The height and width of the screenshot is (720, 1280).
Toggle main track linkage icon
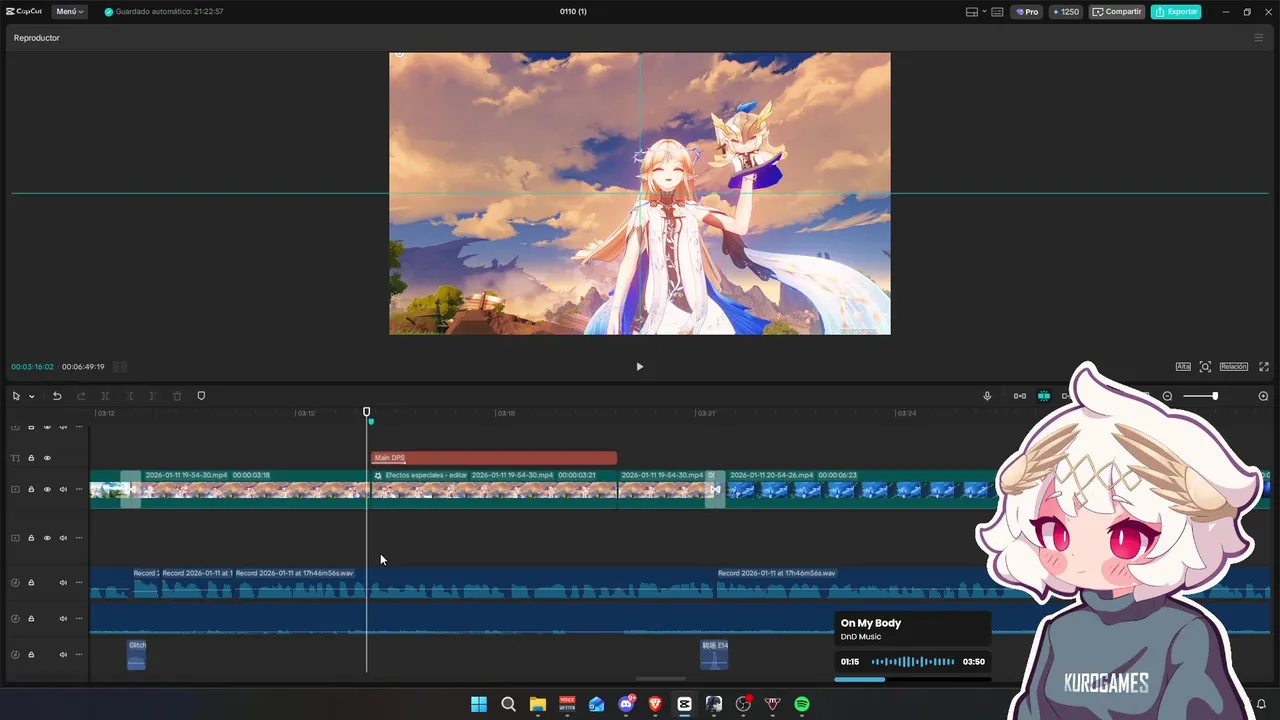click(1019, 396)
